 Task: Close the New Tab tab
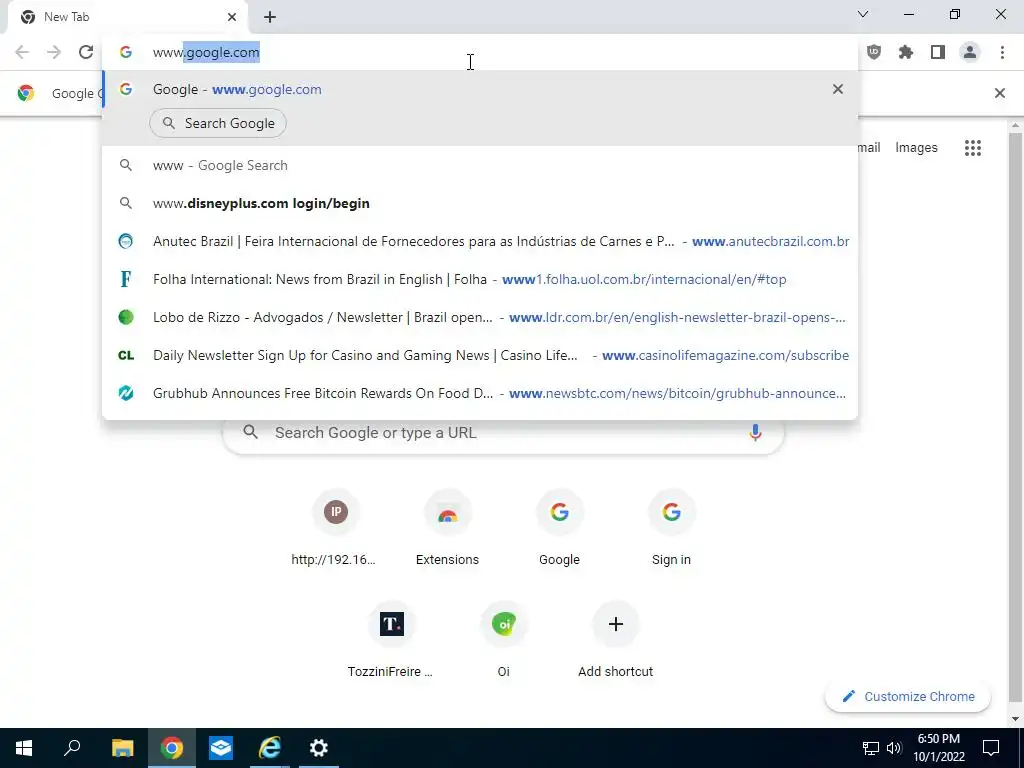(x=232, y=17)
